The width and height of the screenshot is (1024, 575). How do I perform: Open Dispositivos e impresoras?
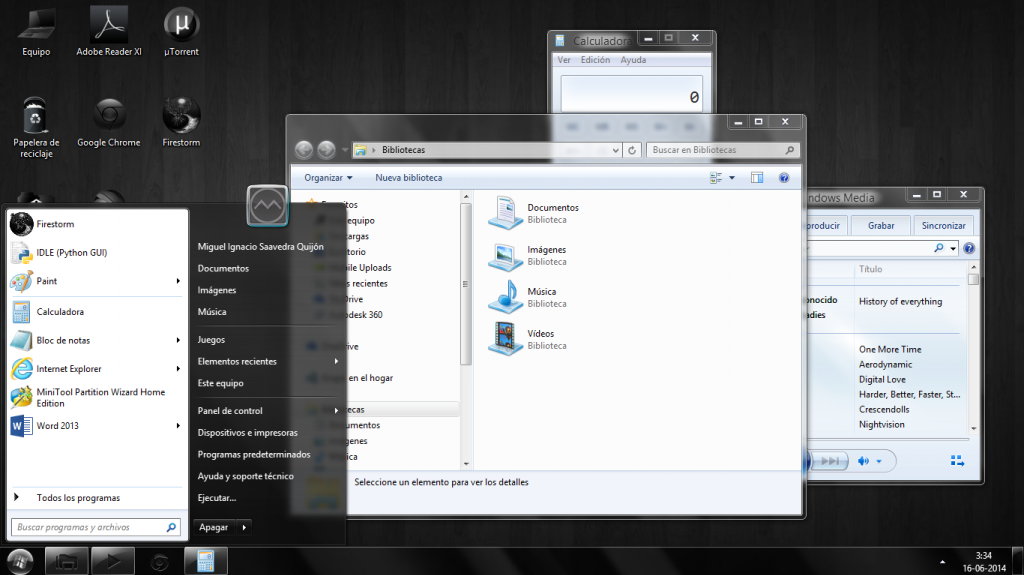[248, 433]
